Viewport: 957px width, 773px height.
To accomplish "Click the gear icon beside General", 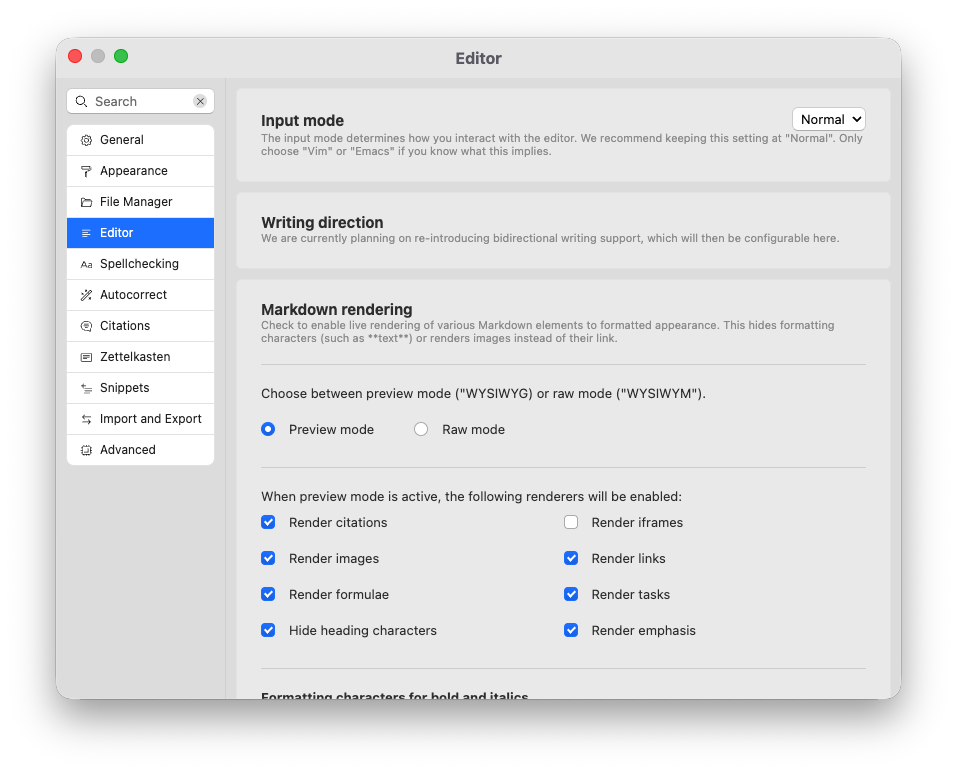I will coord(84,140).
